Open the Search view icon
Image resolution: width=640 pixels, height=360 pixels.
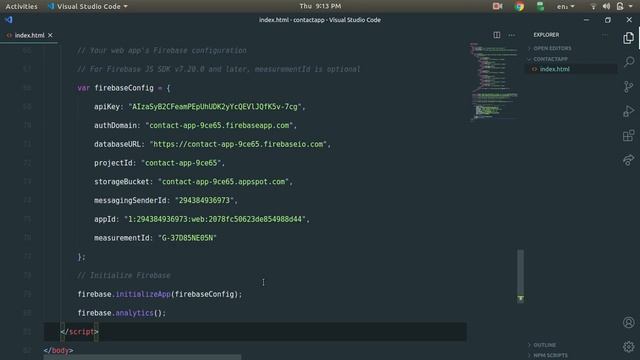(x=629, y=62)
